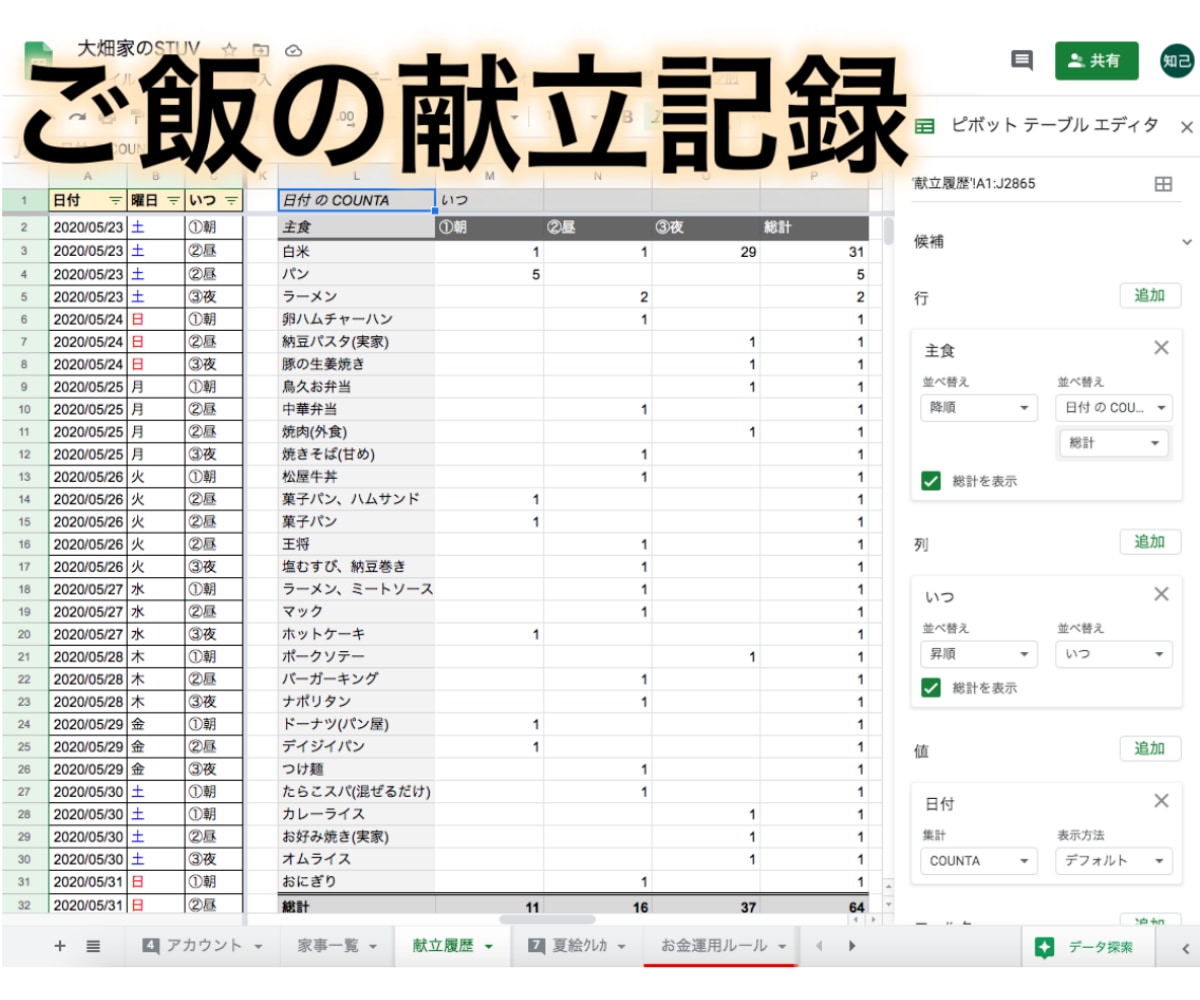The width and height of the screenshot is (1200, 1000).
Task: Close the pivot table editor panel
Action: pos(1187,127)
